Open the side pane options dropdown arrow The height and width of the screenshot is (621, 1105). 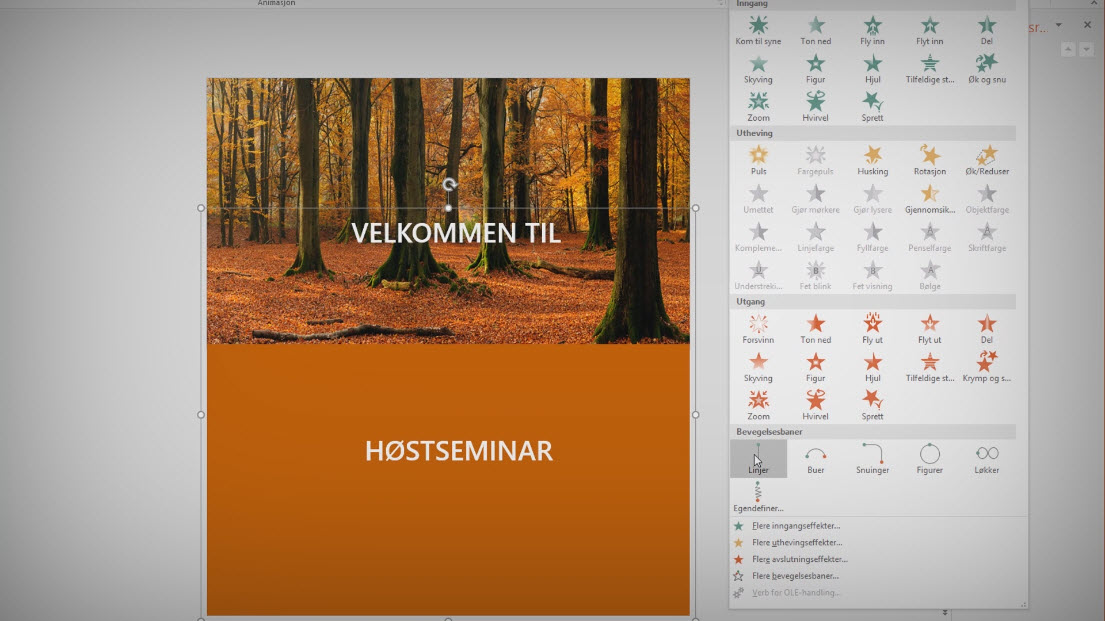pos(1058,25)
